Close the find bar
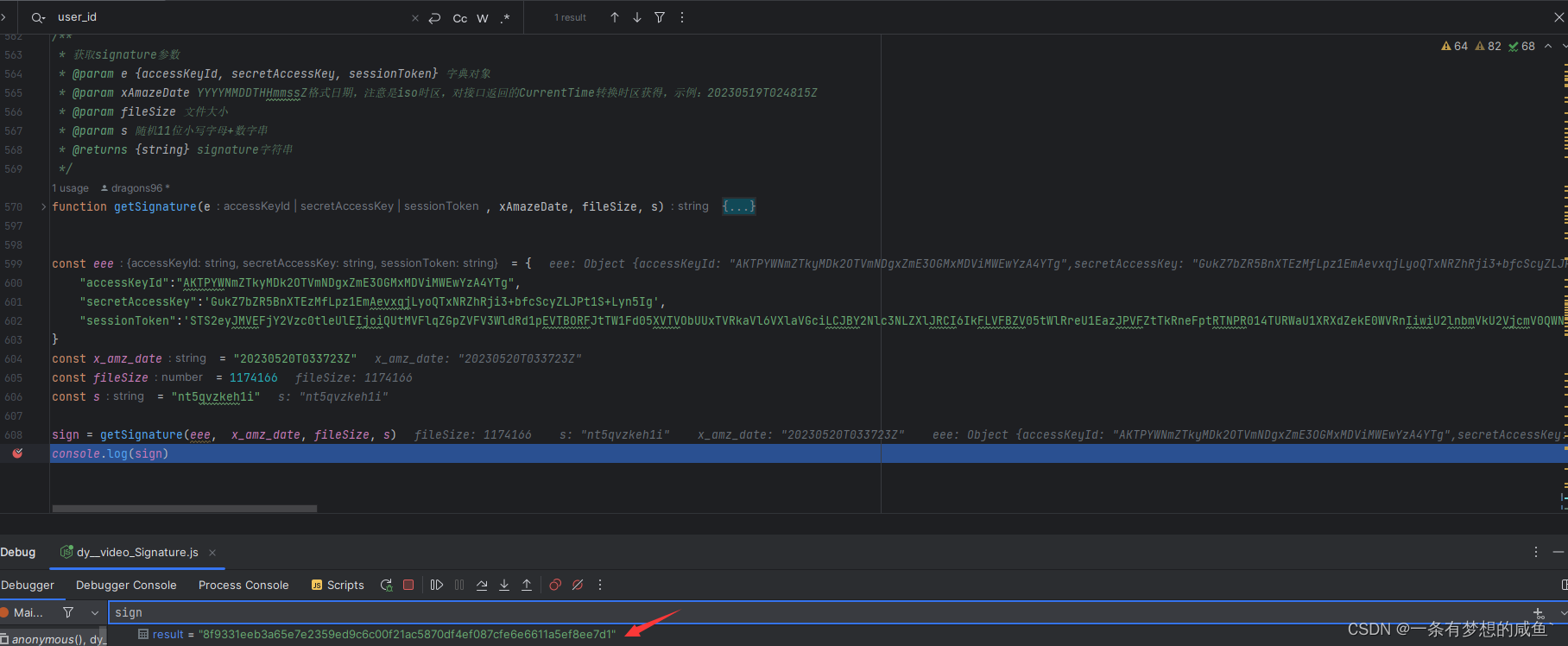The image size is (1568, 646). (x=1559, y=17)
